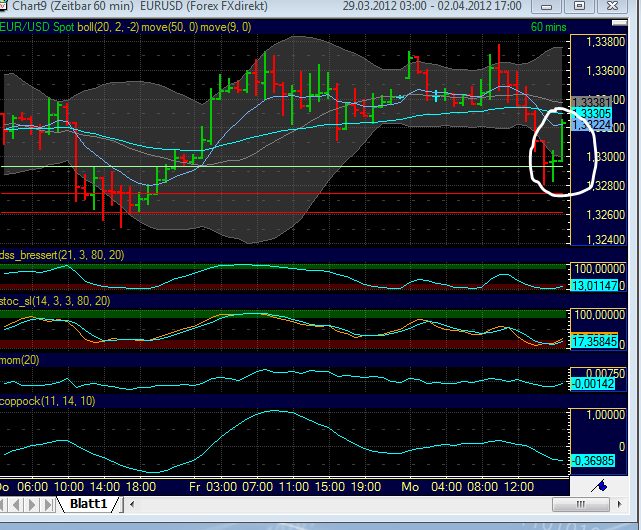
Task: Click the 10:00 time axis label
Action: coord(69,487)
